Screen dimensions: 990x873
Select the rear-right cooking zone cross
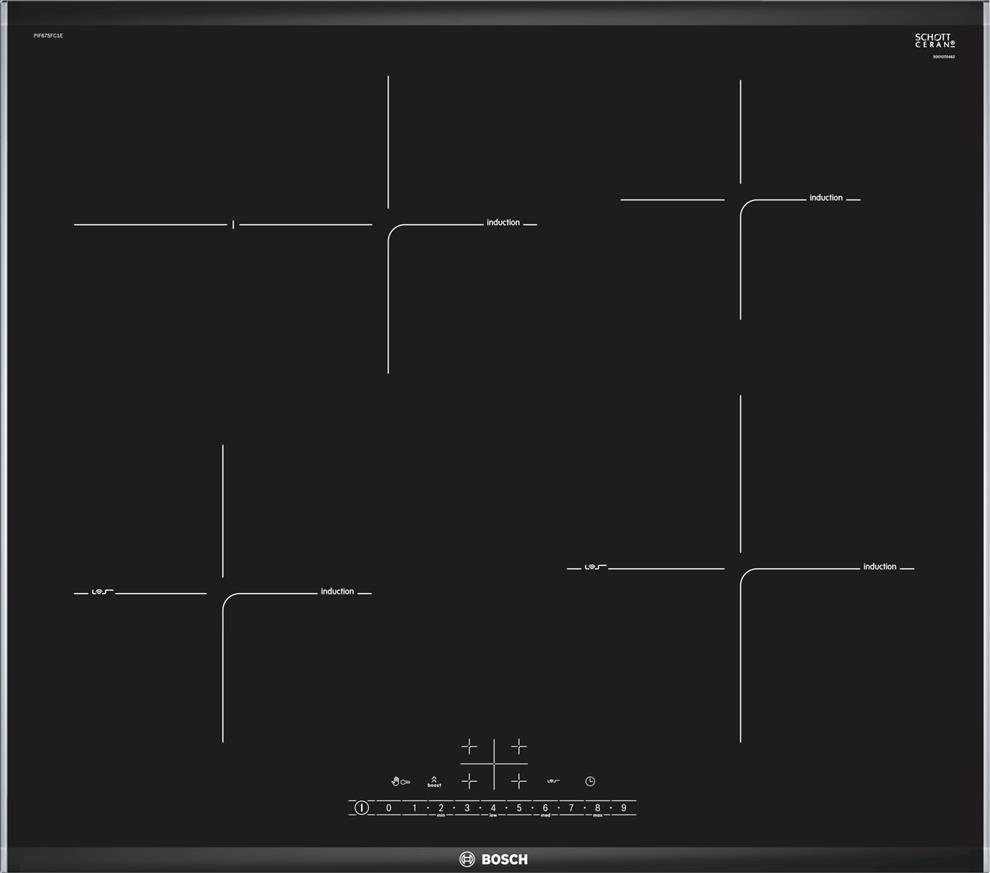518,747
